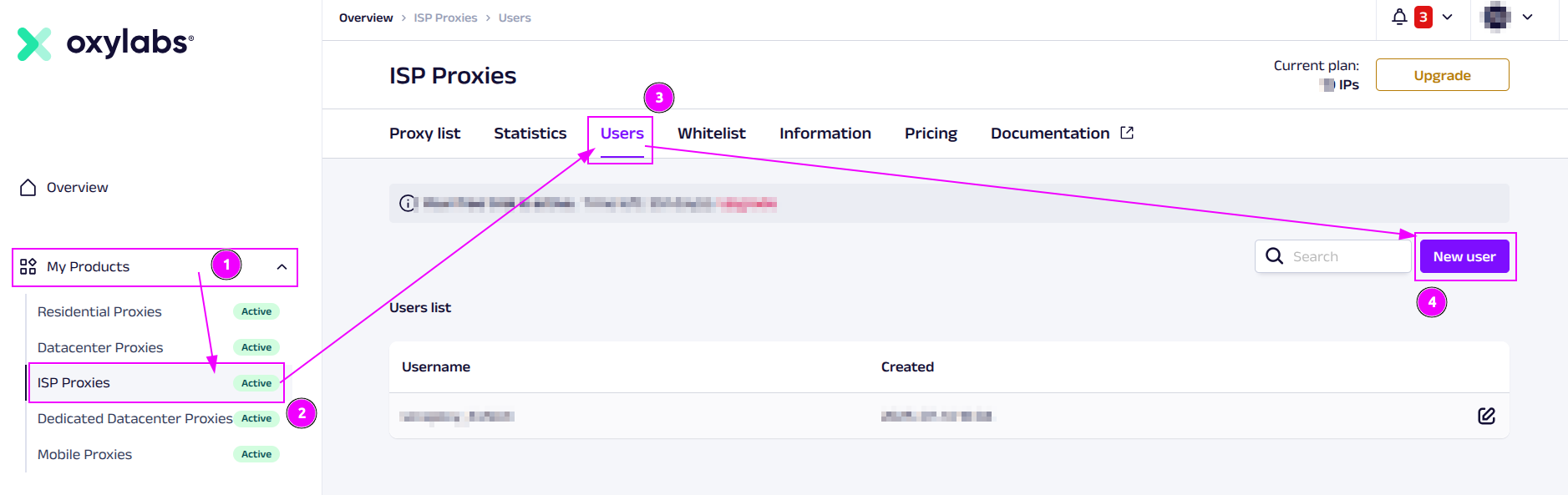The height and width of the screenshot is (495, 1568).
Task: Open ISP Proxies in sidebar
Action: coord(74,382)
